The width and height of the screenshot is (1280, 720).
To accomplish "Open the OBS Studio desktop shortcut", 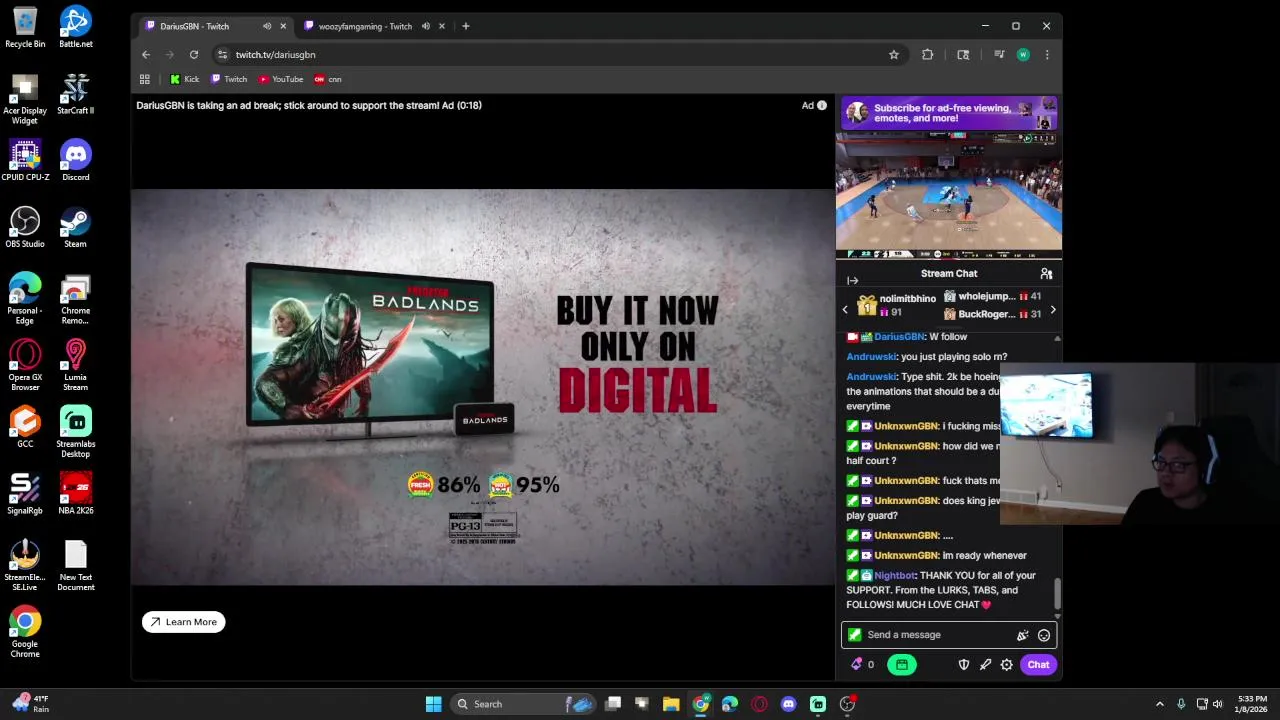I will (25, 227).
